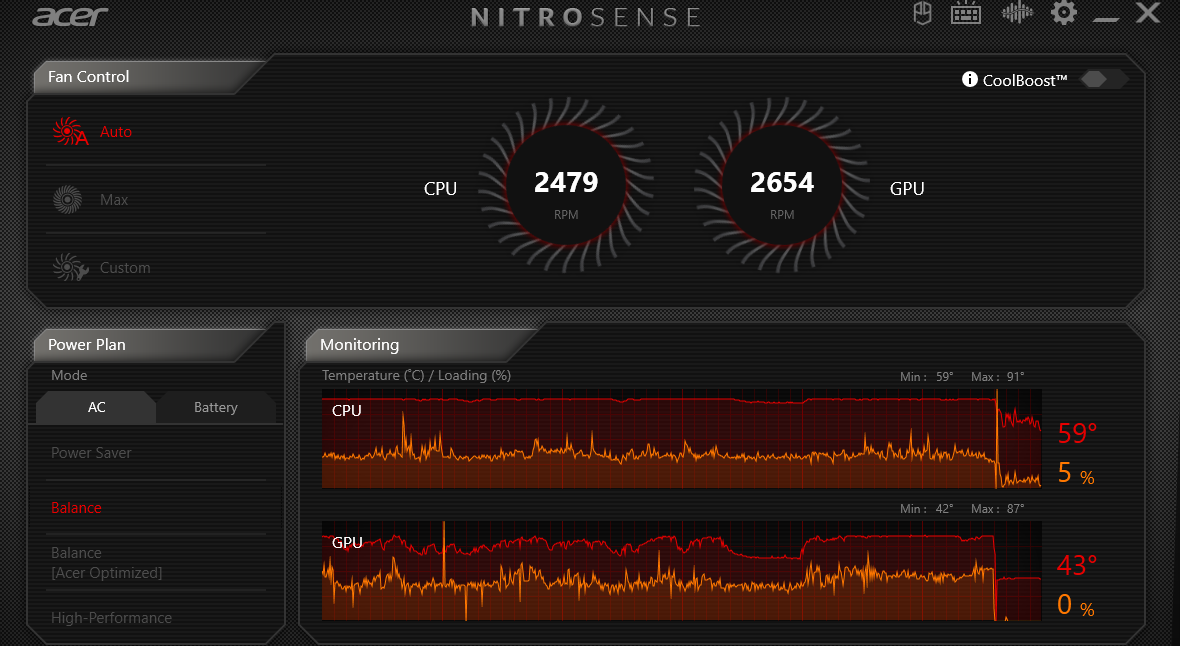Toggle the CoolBoost switch

1103,79
